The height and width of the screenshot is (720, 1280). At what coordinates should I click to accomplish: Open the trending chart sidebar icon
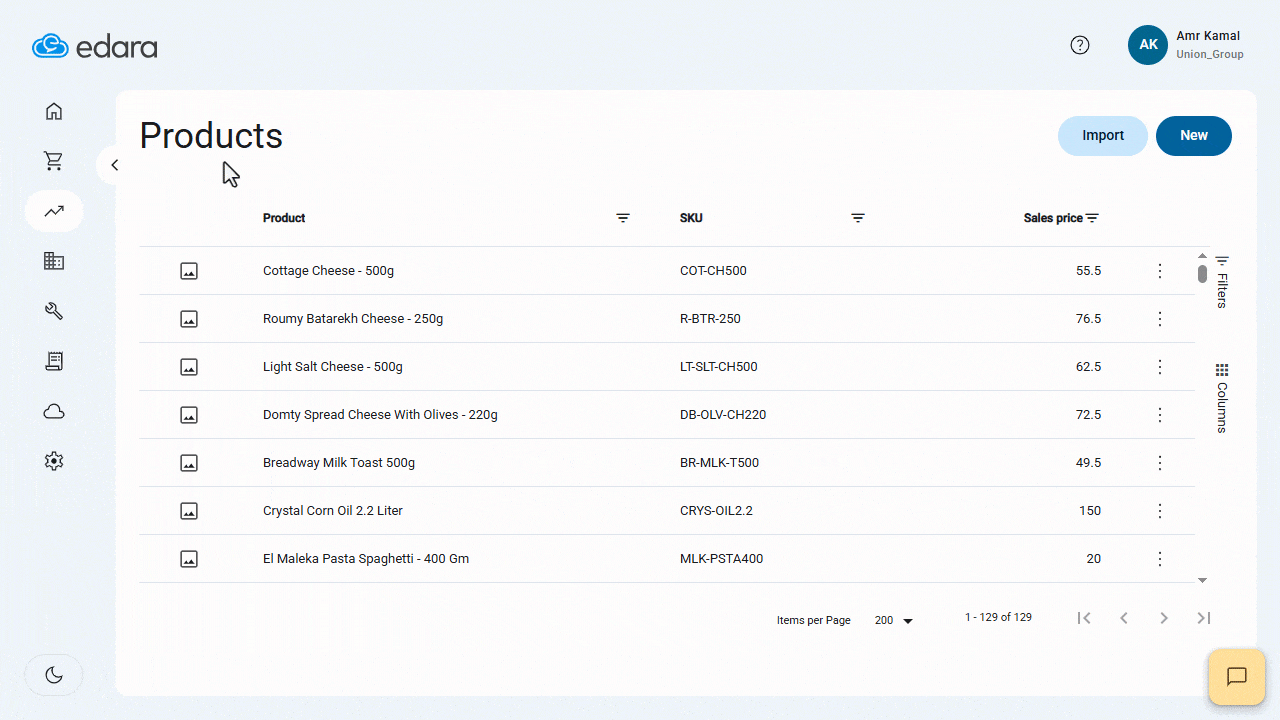54,211
